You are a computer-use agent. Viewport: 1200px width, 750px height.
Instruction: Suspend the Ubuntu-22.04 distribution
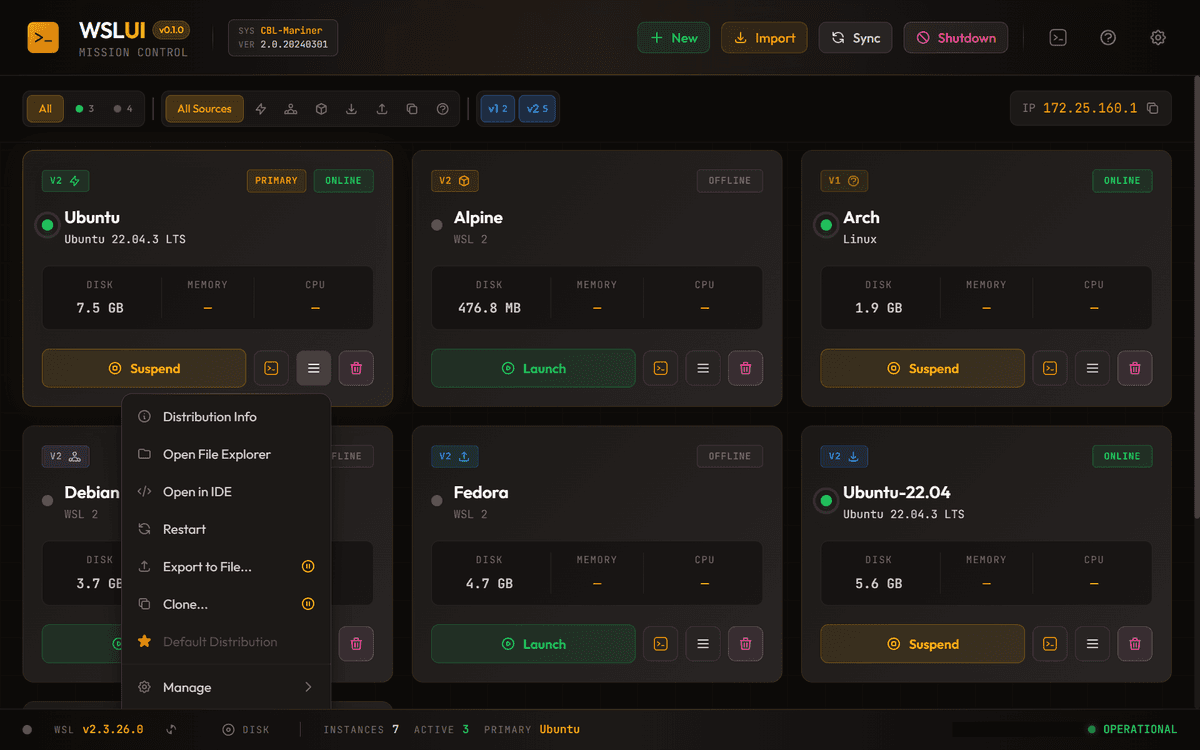click(922, 644)
